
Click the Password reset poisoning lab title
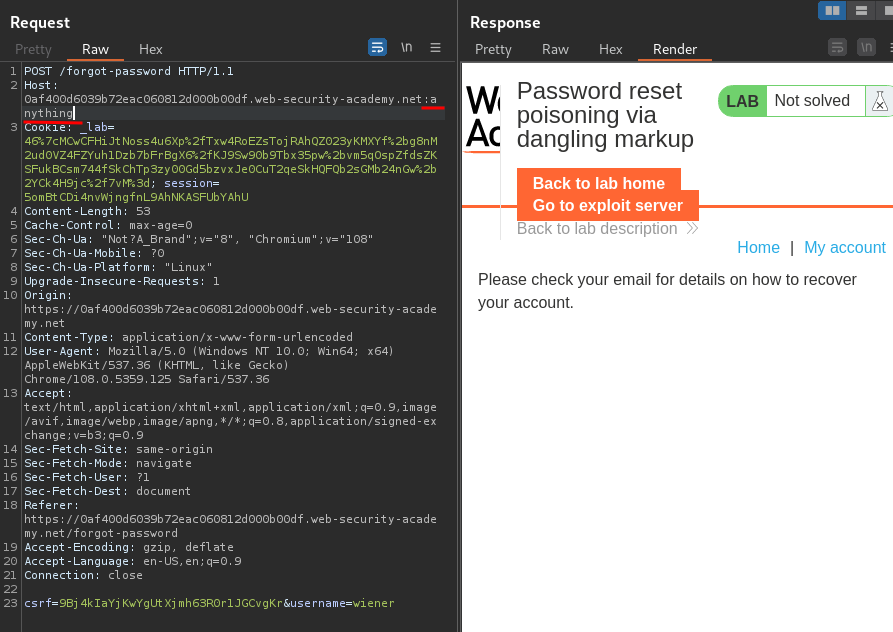605,115
